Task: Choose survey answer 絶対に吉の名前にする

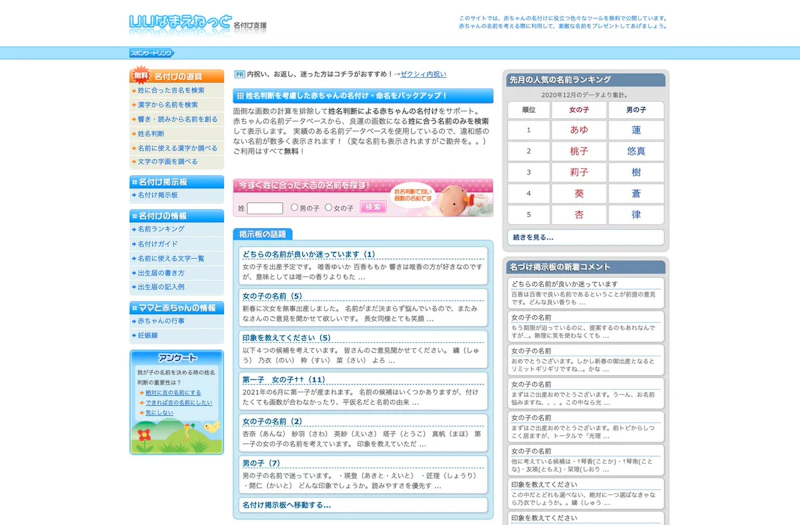Action: 173,393
